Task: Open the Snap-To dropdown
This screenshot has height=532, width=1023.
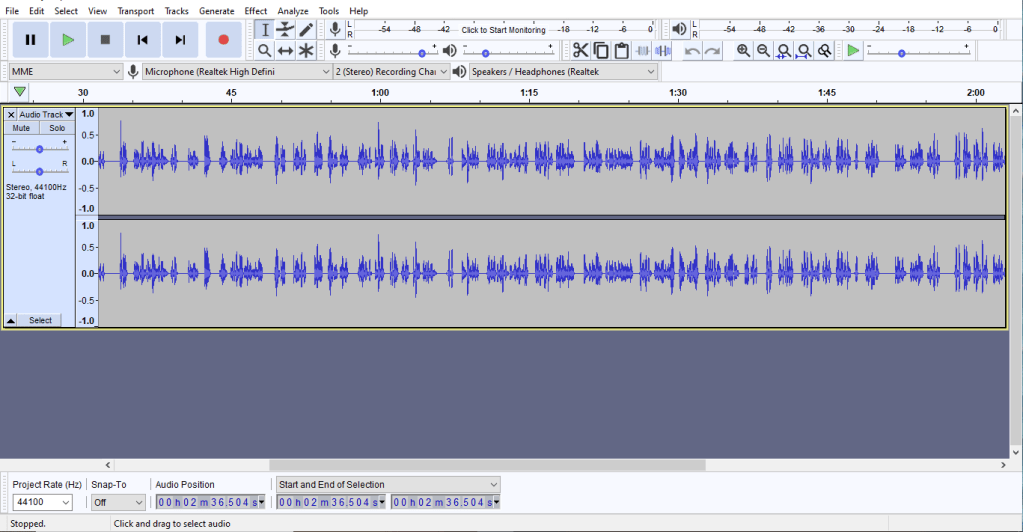Action: coord(119,502)
